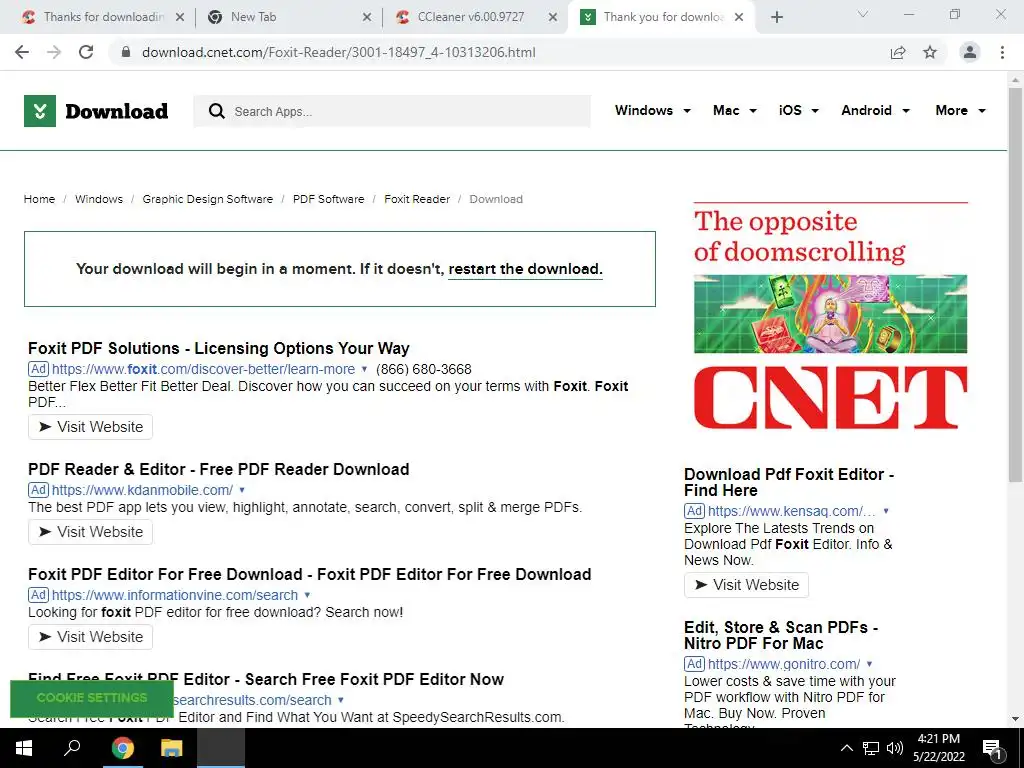Viewport: 1024px width, 768px height.
Task: Open dropdown arrow next to informationvine.com ad
Action: coord(307,595)
